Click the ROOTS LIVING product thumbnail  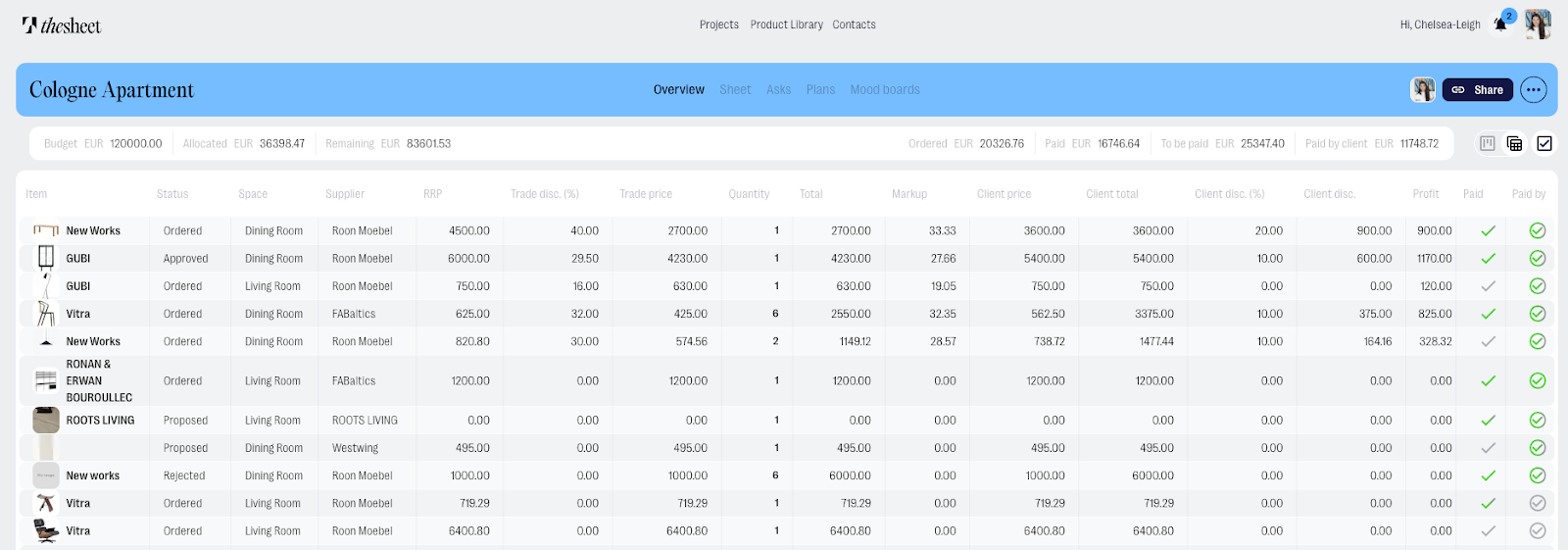point(46,421)
